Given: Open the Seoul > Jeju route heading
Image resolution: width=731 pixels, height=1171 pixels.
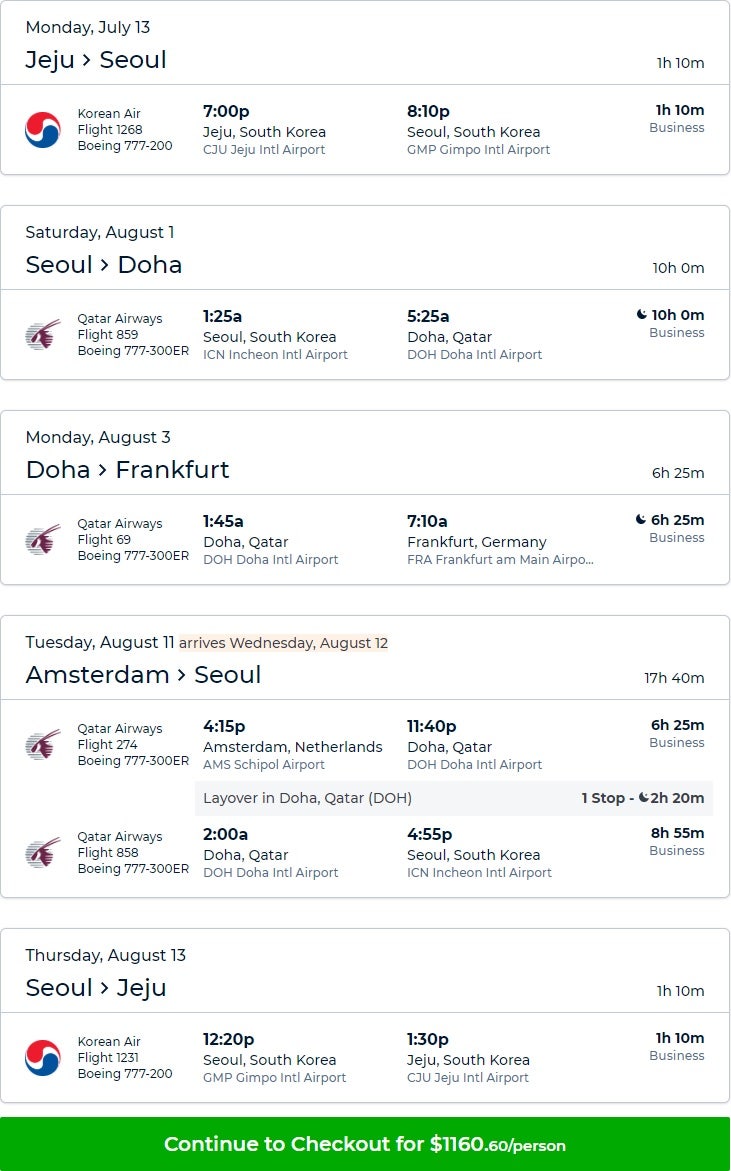Looking at the screenshot, I should pyautogui.click(x=96, y=988).
